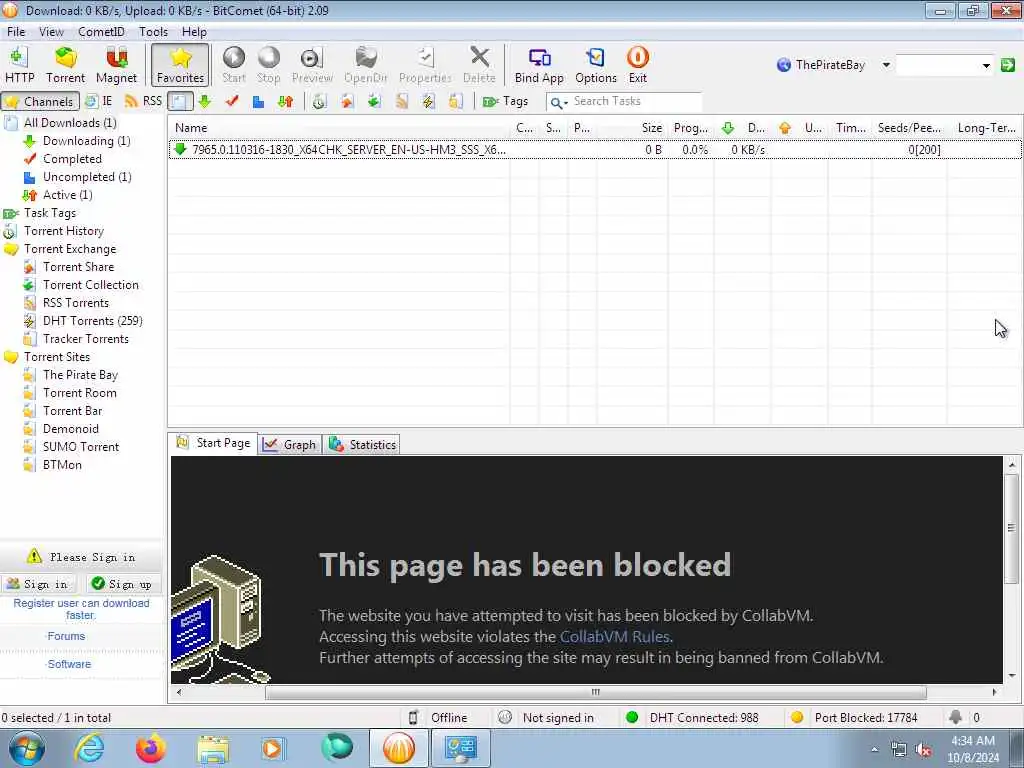Click the Active up-down arrows filter icon

(x=285, y=101)
